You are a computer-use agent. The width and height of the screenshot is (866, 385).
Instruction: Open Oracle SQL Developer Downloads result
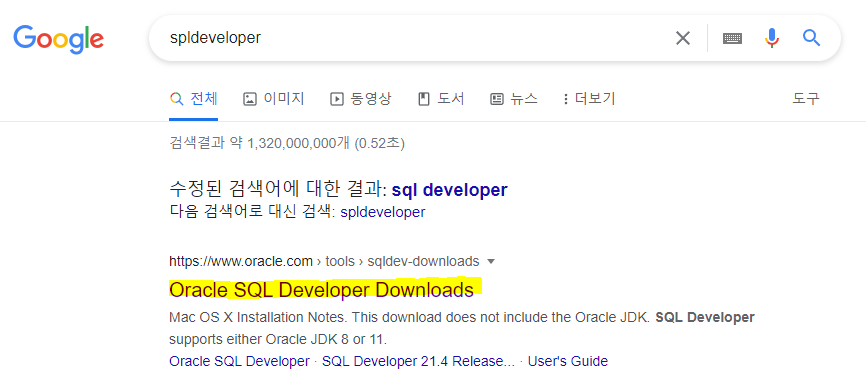(x=321, y=290)
